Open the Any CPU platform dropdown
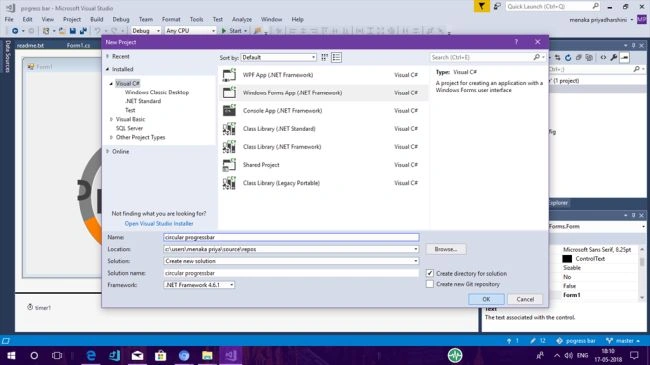650x365 pixels. click(x=191, y=31)
